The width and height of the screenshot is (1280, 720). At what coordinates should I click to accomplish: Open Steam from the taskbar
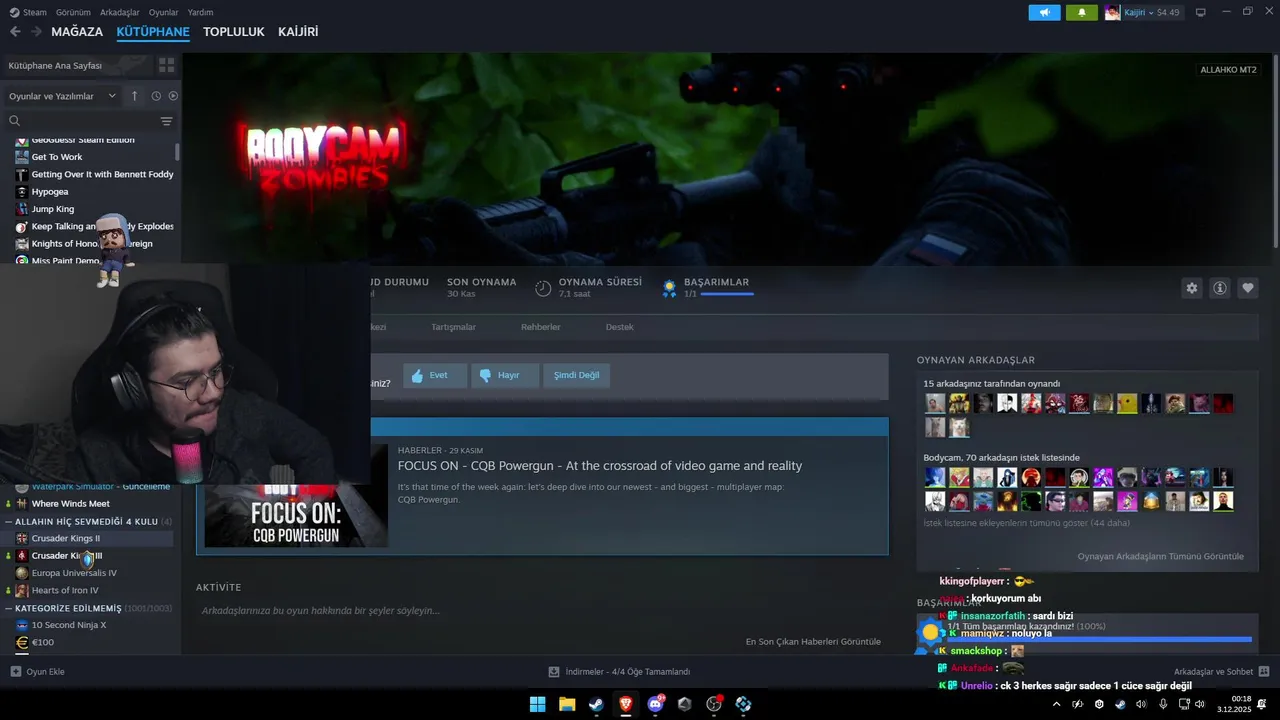596,704
